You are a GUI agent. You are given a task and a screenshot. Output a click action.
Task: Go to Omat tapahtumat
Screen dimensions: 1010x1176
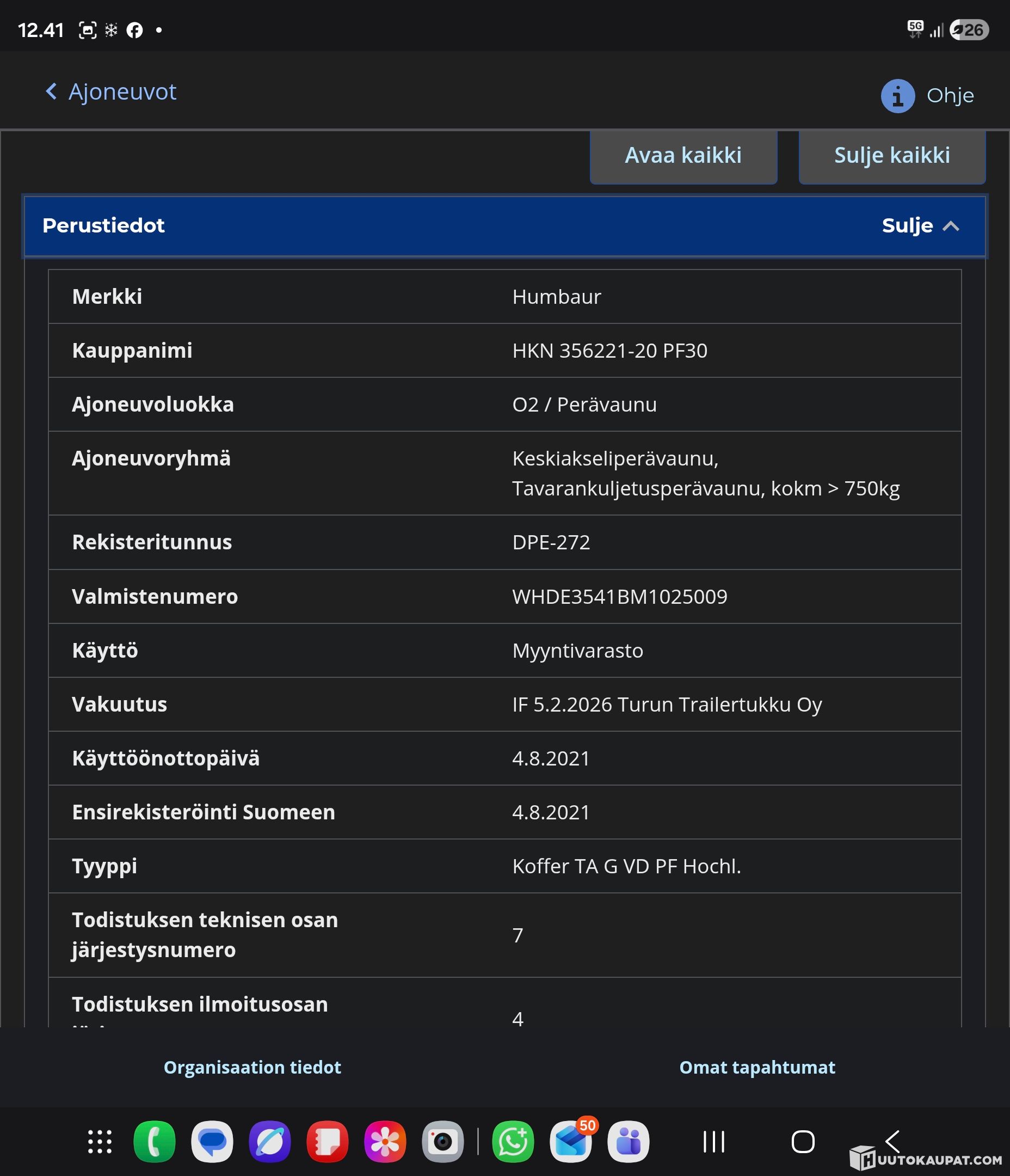[x=757, y=1067]
